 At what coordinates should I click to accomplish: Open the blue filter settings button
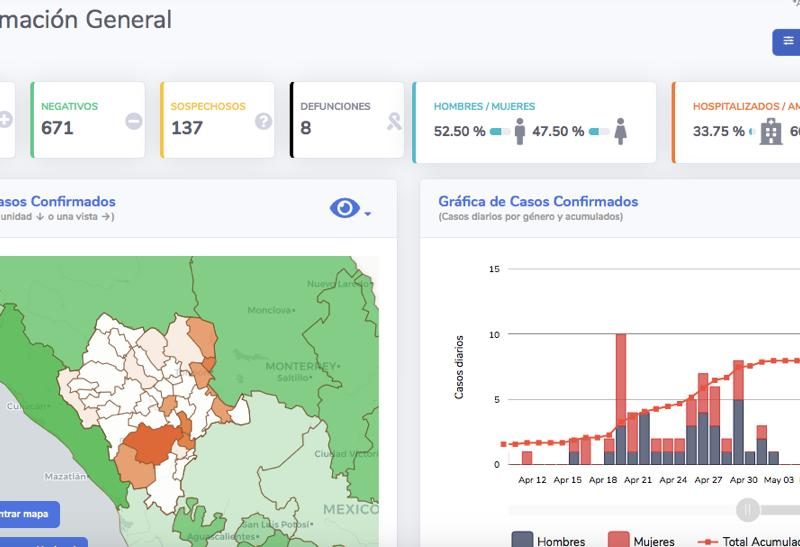(x=787, y=42)
